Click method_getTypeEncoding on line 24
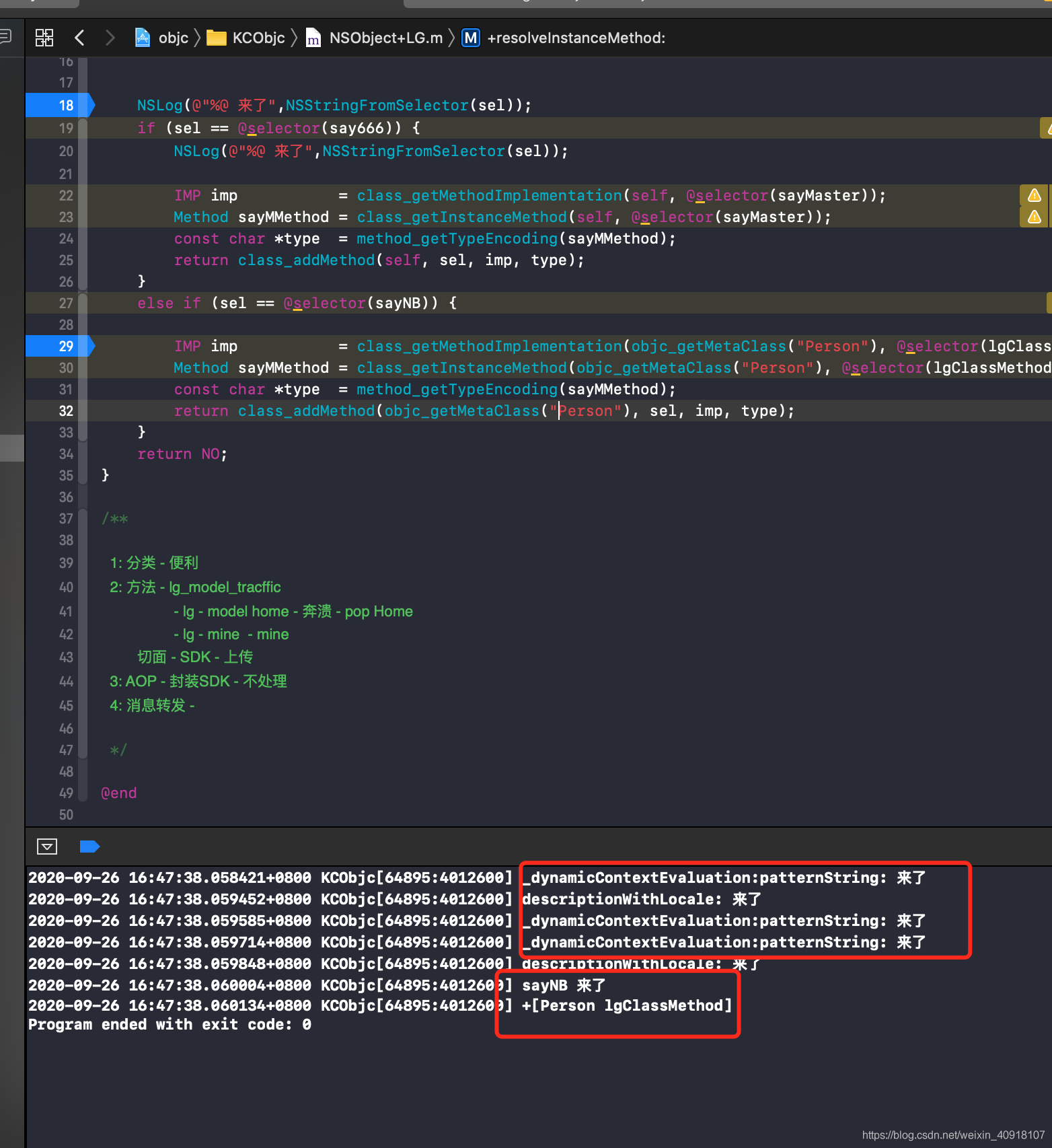The height and width of the screenshot is (1148, 1052). coord(457,238)
